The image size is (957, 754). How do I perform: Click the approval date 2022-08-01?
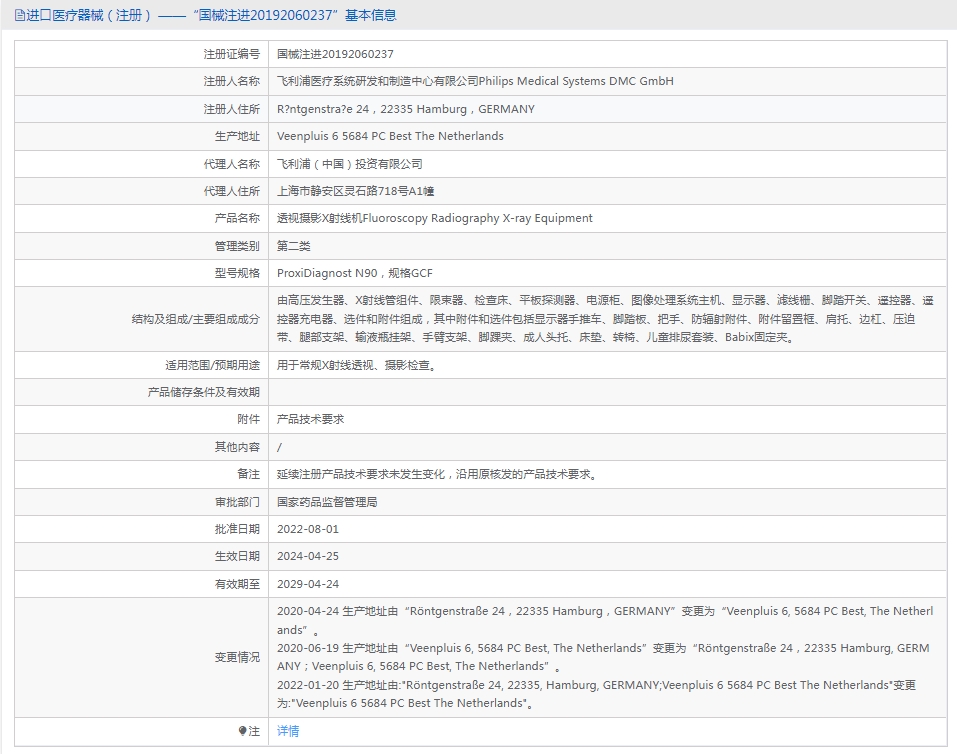coord(308,529)
